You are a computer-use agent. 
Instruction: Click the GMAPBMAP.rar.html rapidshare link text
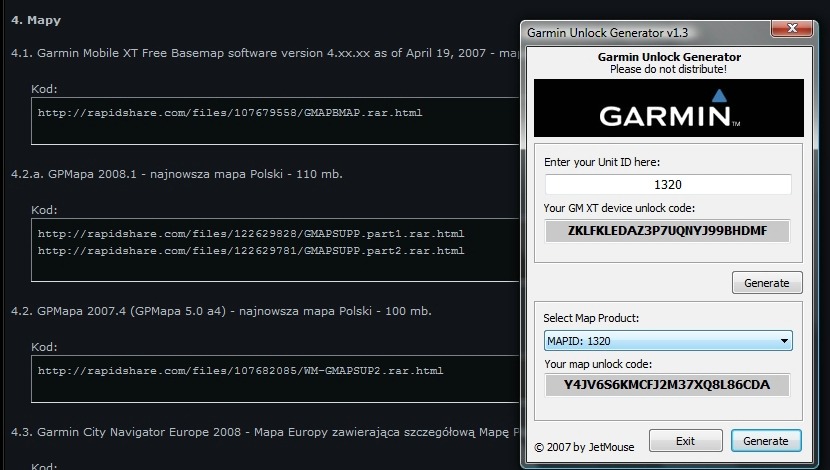(230, 113)
